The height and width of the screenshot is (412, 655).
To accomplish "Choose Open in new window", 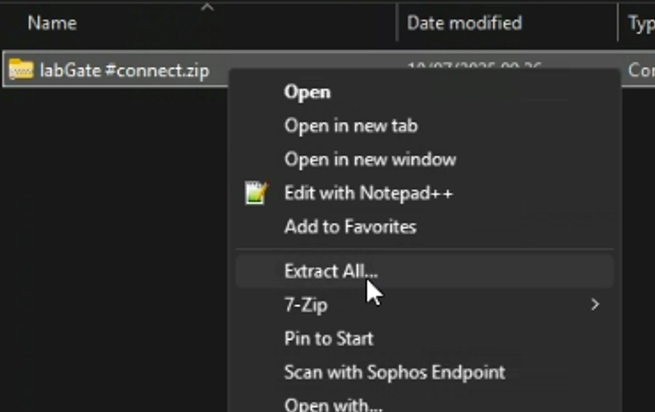I will tap(370, 160).
